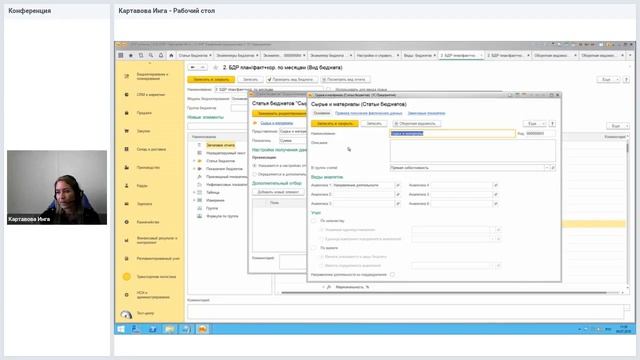Click Записать in the Сырье и материалы dialog
Viewport: 640px width, 360px height.
374,124
